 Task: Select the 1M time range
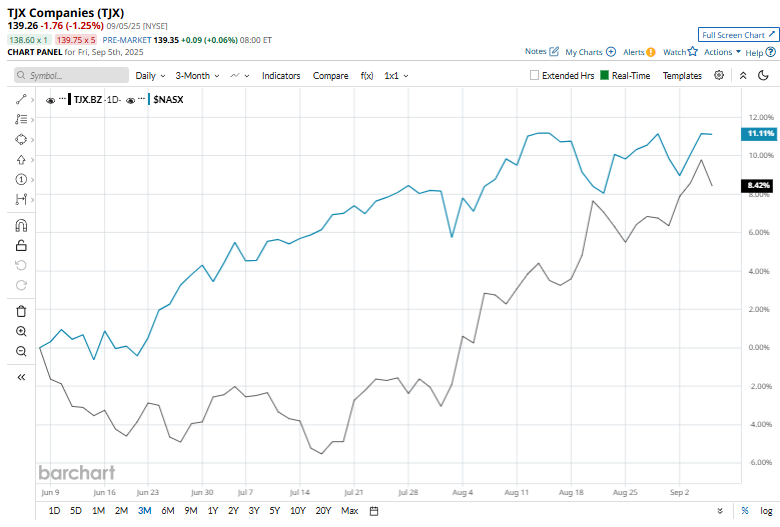pyautogui.click(x=98, y=511)
